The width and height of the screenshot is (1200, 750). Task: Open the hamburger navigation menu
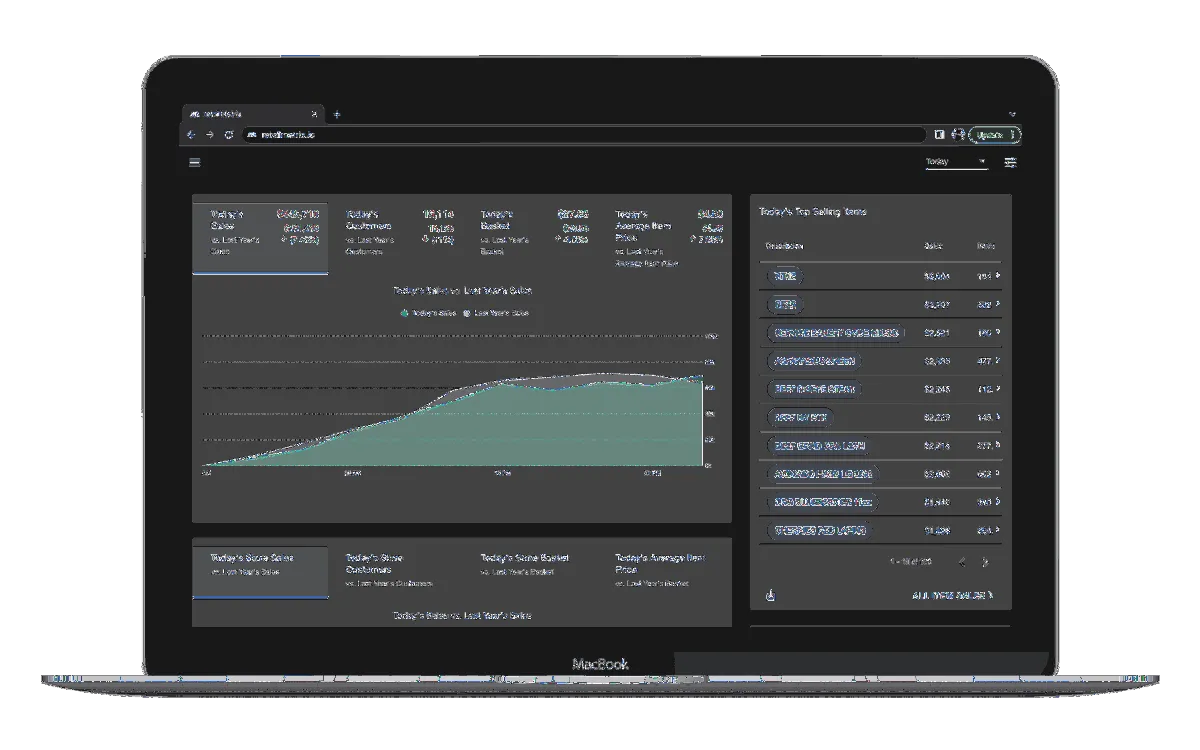(195, 162)
